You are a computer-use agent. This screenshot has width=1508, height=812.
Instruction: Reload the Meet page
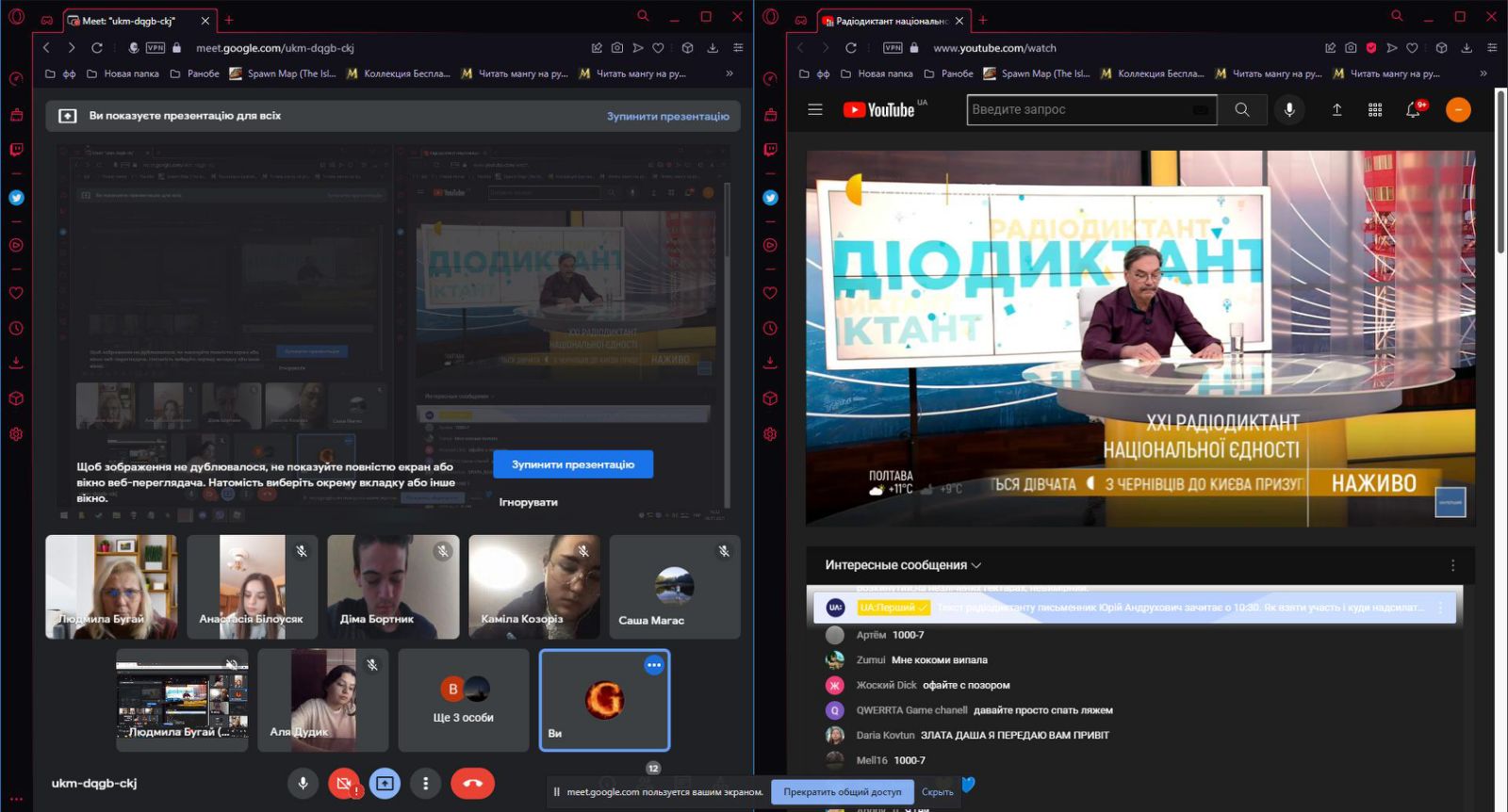pyautogui.click(x=97, y=48)
